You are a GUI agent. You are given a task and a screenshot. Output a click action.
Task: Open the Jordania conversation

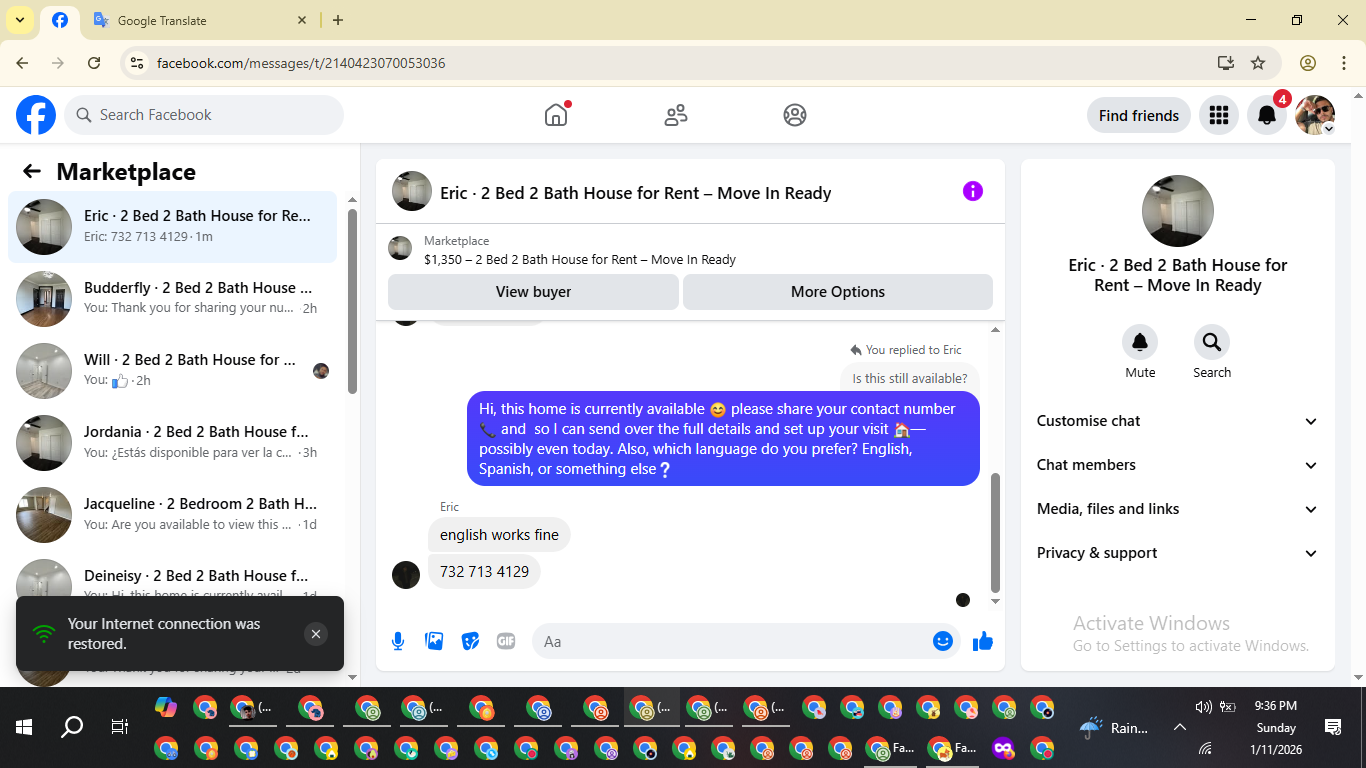172,443
